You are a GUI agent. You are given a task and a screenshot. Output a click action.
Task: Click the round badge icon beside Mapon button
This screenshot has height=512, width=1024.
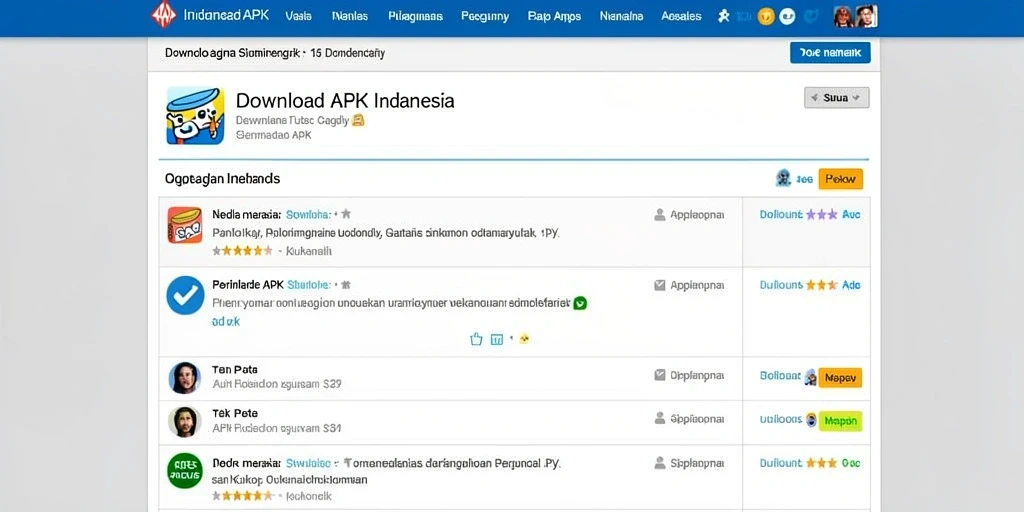(x=812, y=420)
